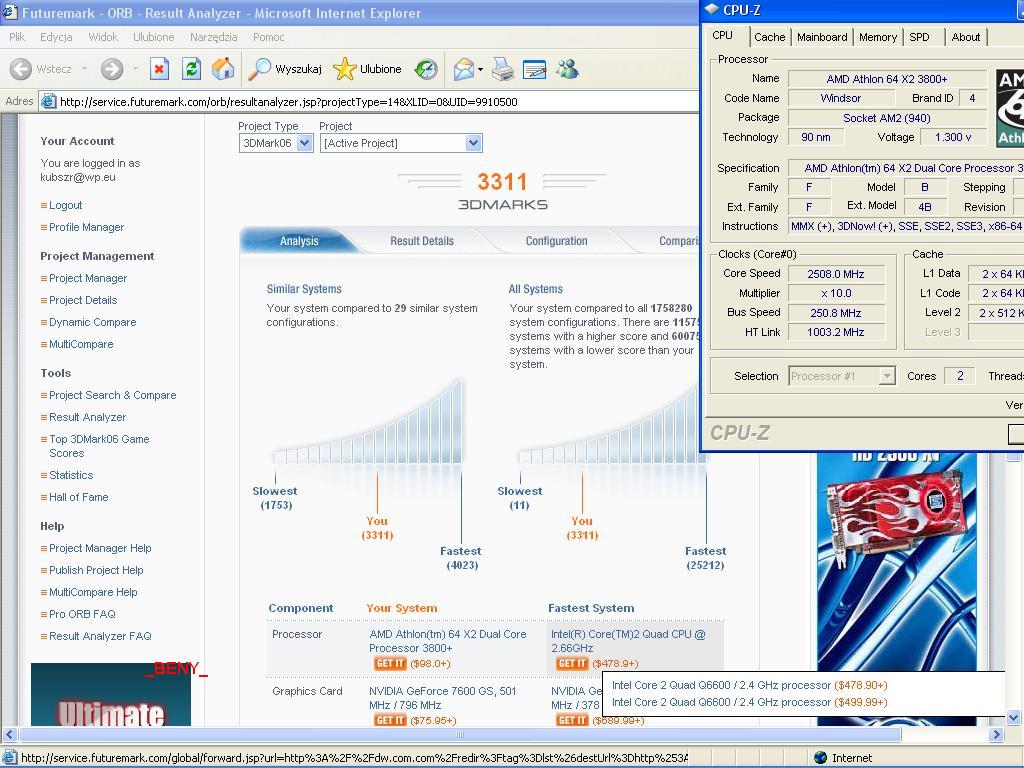Image resolution: width=1024 pixels, height=768 pixels.
Task: Click the Intel Core 2 Quad $499.99+ offer
Action: pyautogui.click(x=749, y=702)
